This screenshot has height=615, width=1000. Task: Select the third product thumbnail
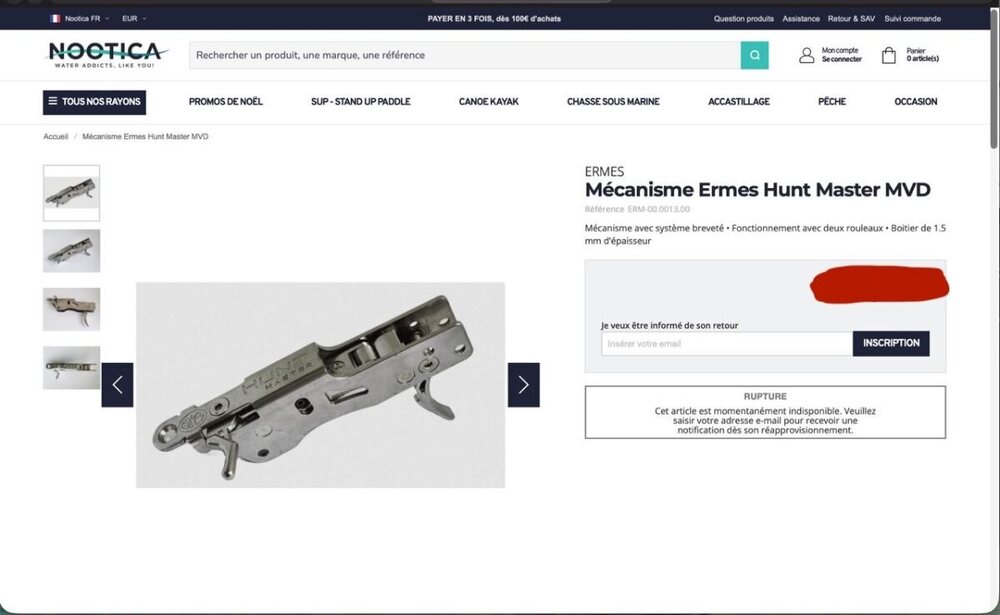coord(71,309)
